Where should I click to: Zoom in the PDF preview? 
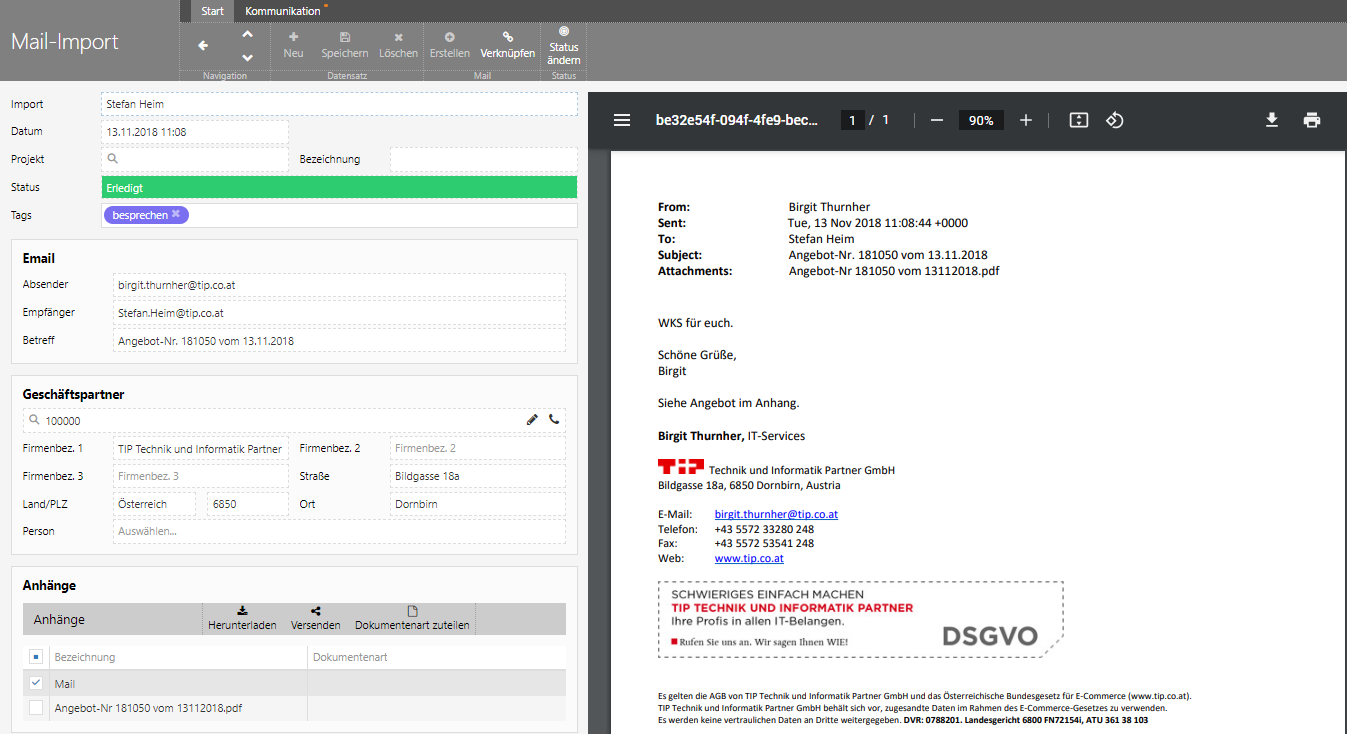[x=1026, y=120]
